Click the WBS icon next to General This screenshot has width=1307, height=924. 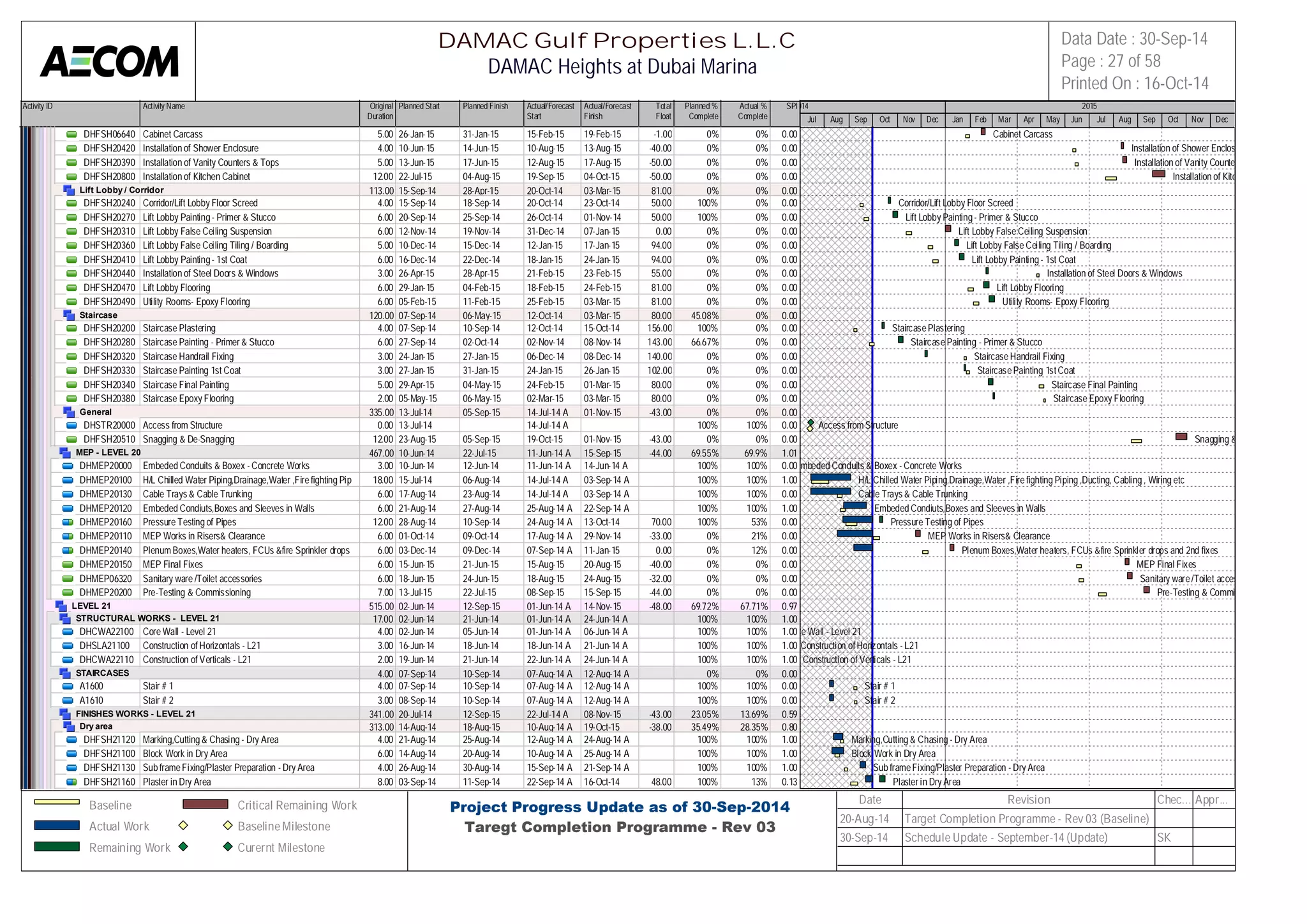(69, 412)
